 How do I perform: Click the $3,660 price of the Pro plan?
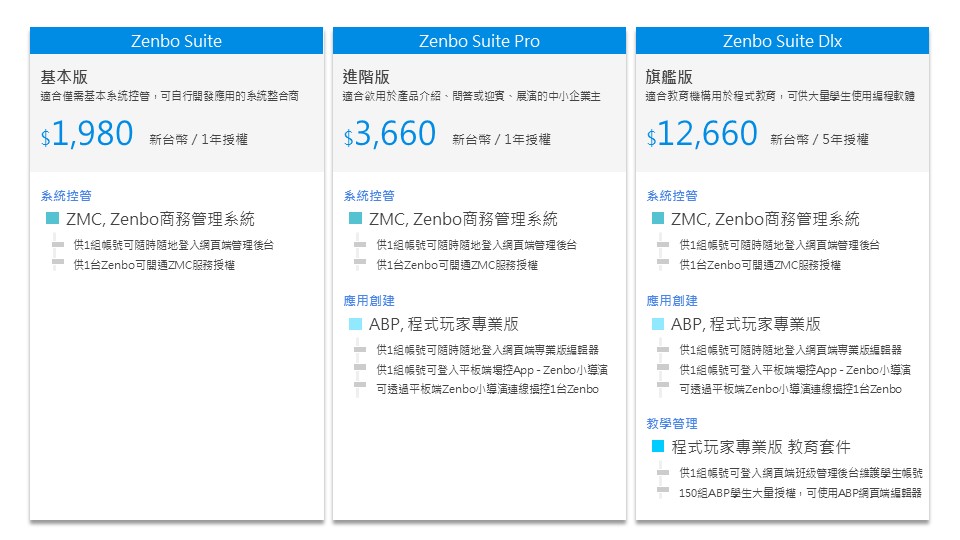pos(390,135)
